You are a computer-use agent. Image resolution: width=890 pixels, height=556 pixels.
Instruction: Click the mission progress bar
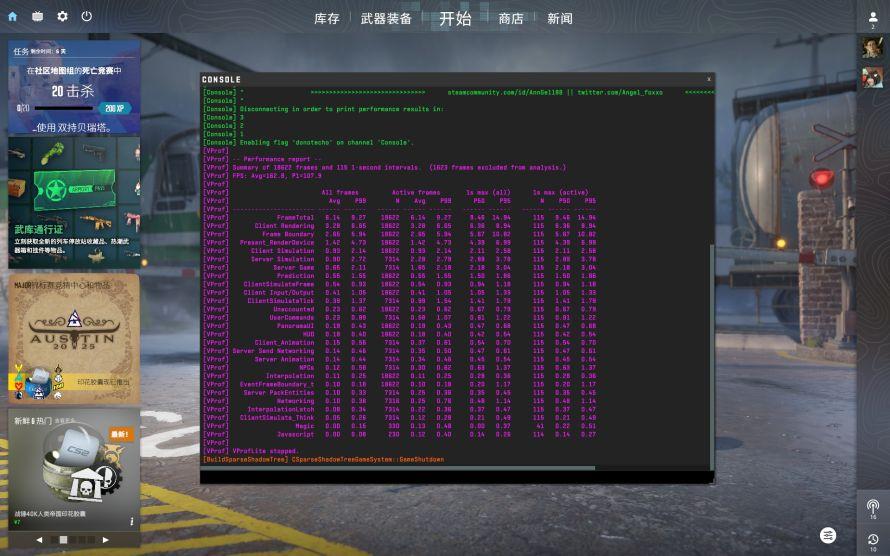coord(64,108)
